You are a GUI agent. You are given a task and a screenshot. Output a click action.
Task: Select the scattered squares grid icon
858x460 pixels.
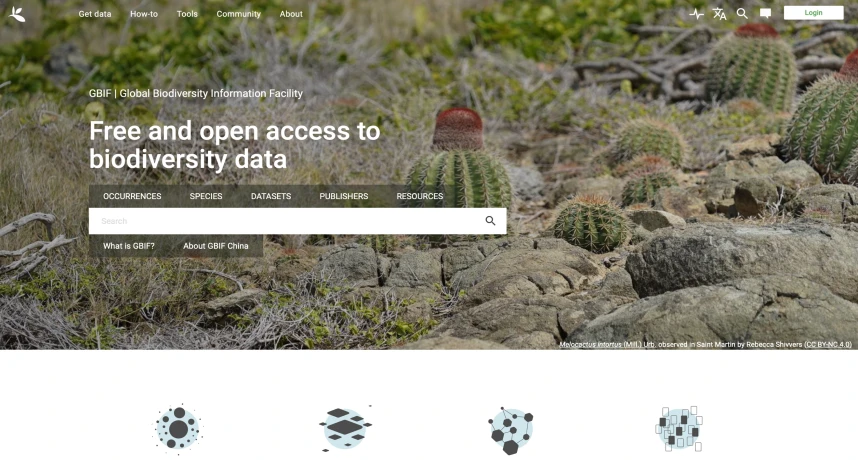pos(679,429)
